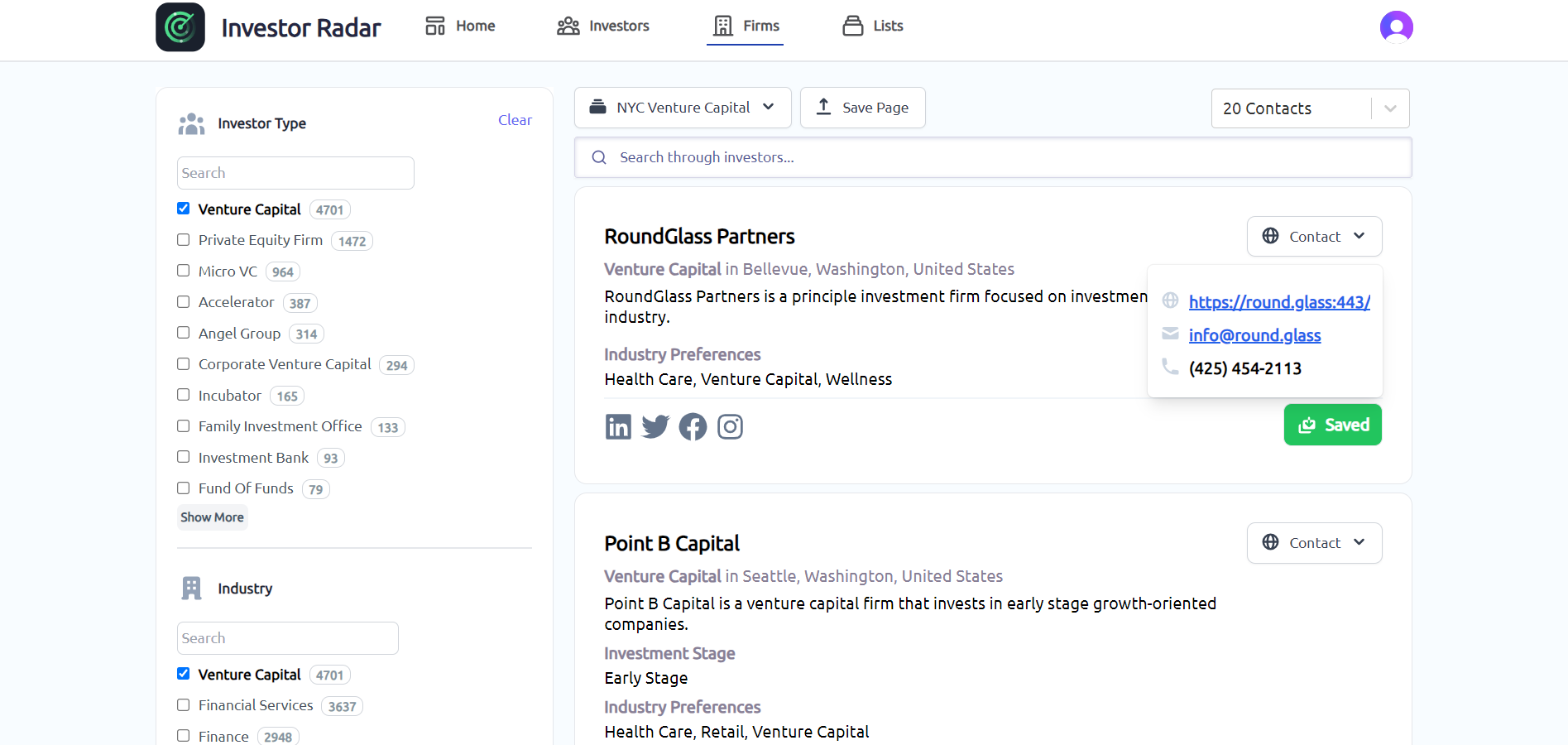Uncheck Venture Capital investor type
The image size is (1568, 745).
(184, 209)
